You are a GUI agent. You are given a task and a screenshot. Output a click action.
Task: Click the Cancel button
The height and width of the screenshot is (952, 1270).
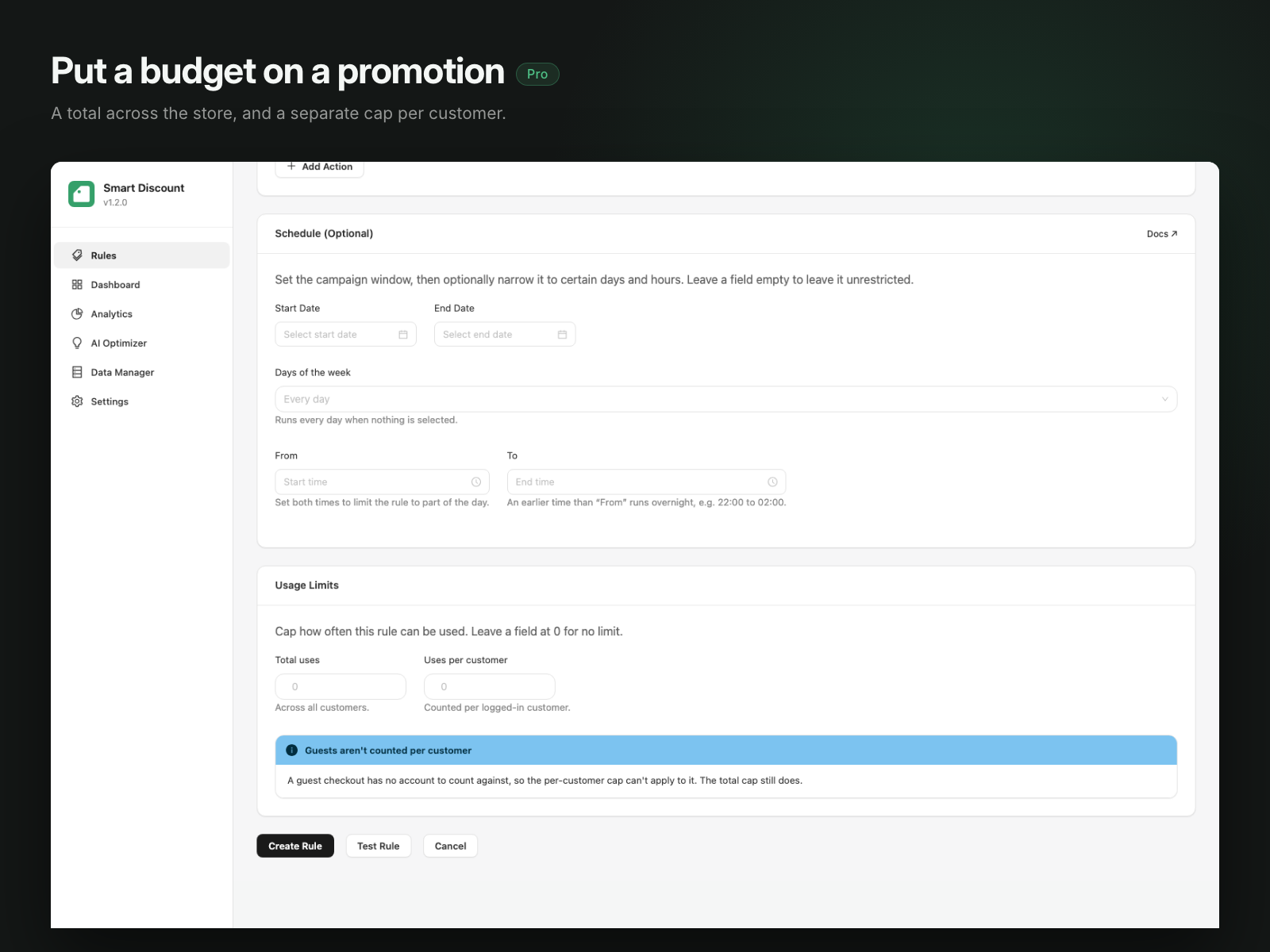pos(450,846)
